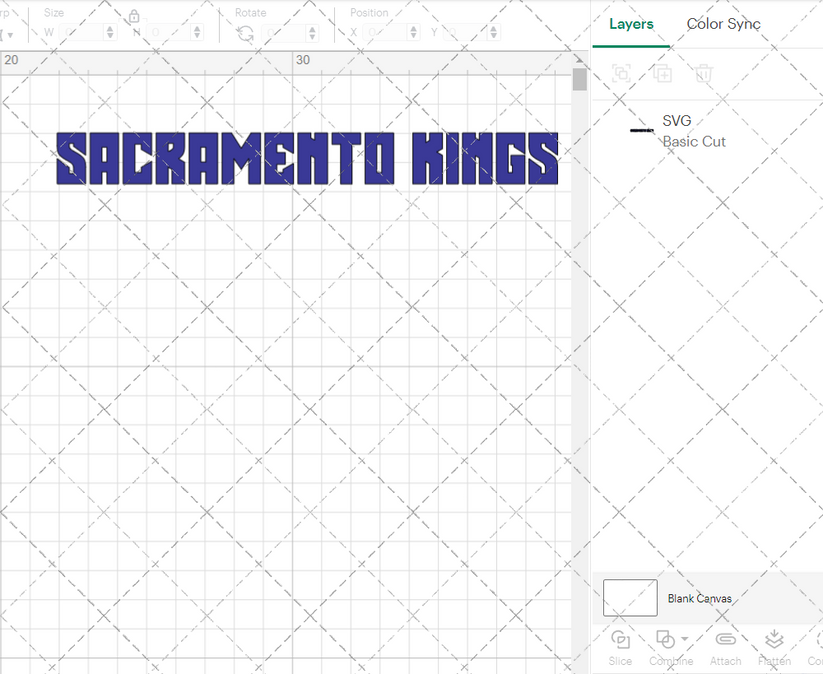The height and width of the screenshot is (674, 823).
Task: Click the Blank Canvas swatch
Action: pyautogui.click(x=628, y=597)
